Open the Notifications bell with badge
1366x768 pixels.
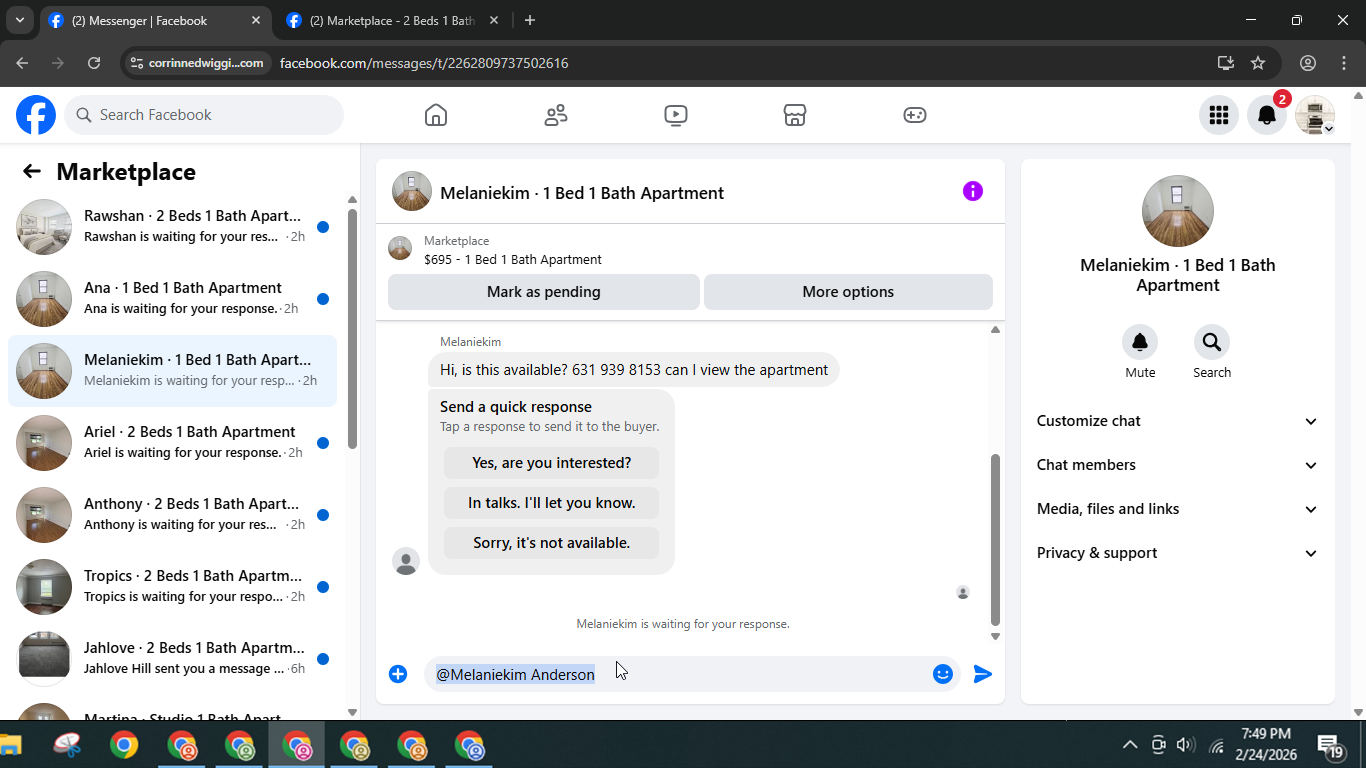pos(1267,115)
